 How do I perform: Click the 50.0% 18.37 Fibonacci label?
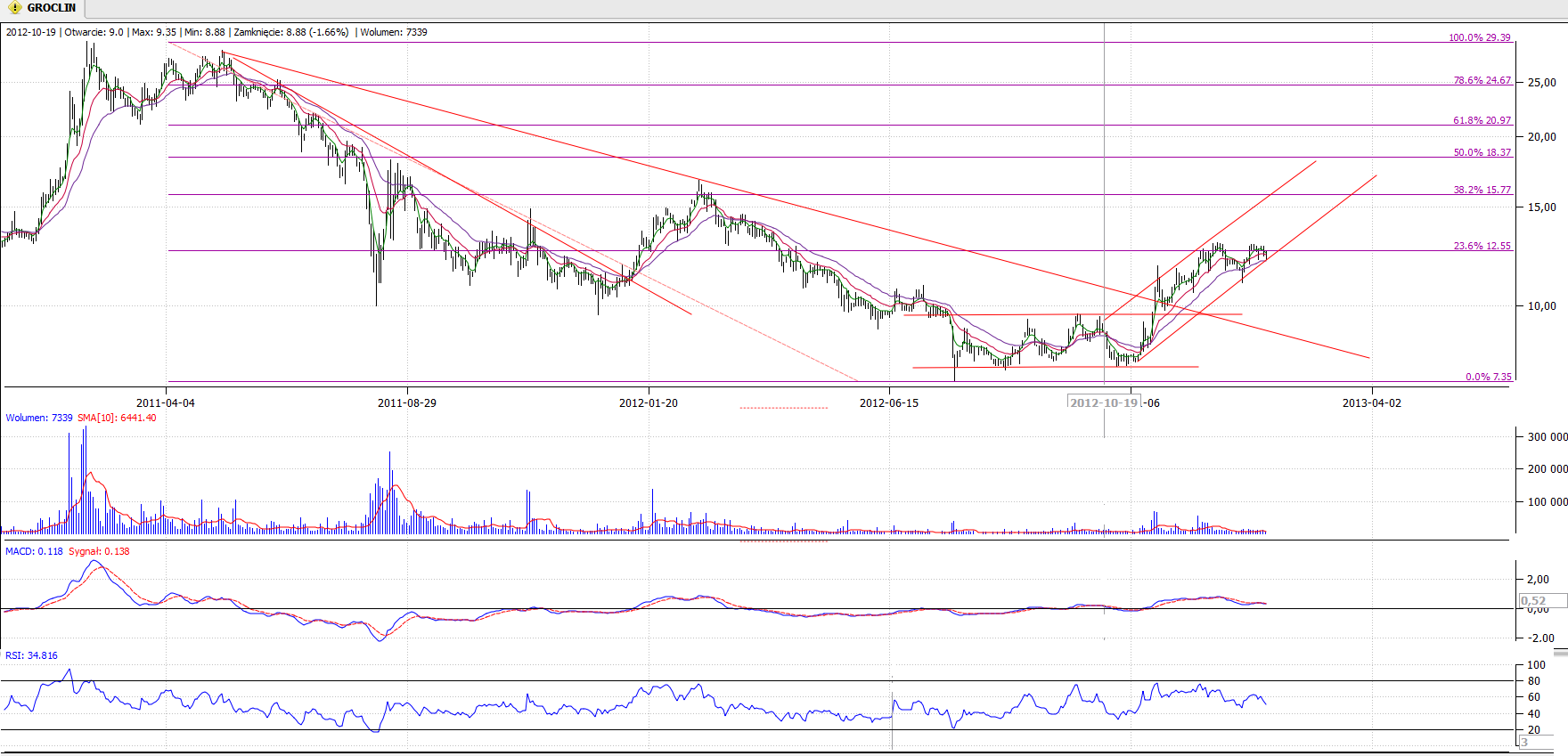(x=1482, y=152)
